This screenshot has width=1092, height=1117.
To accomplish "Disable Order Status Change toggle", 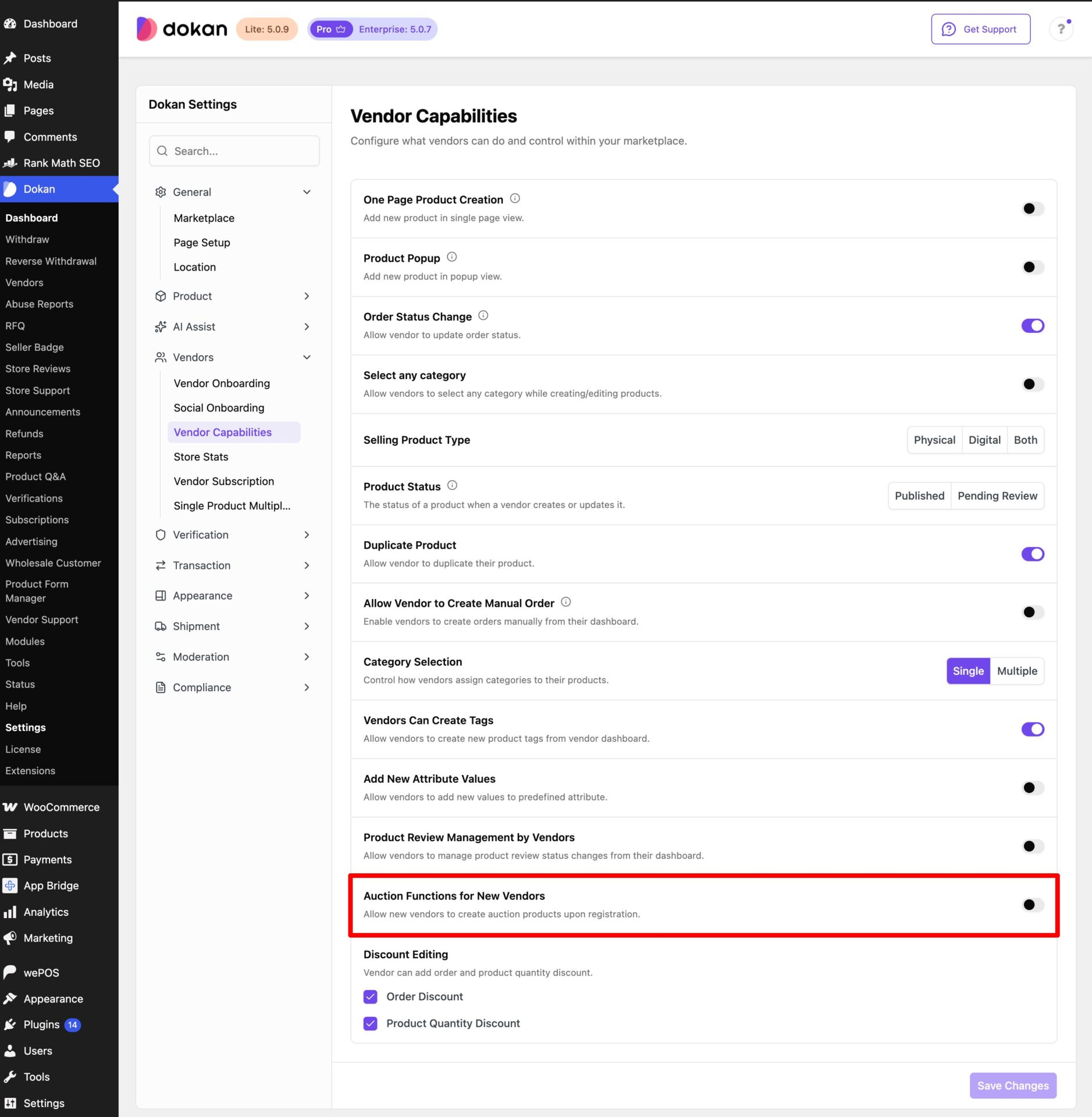I will point(1033,326).
